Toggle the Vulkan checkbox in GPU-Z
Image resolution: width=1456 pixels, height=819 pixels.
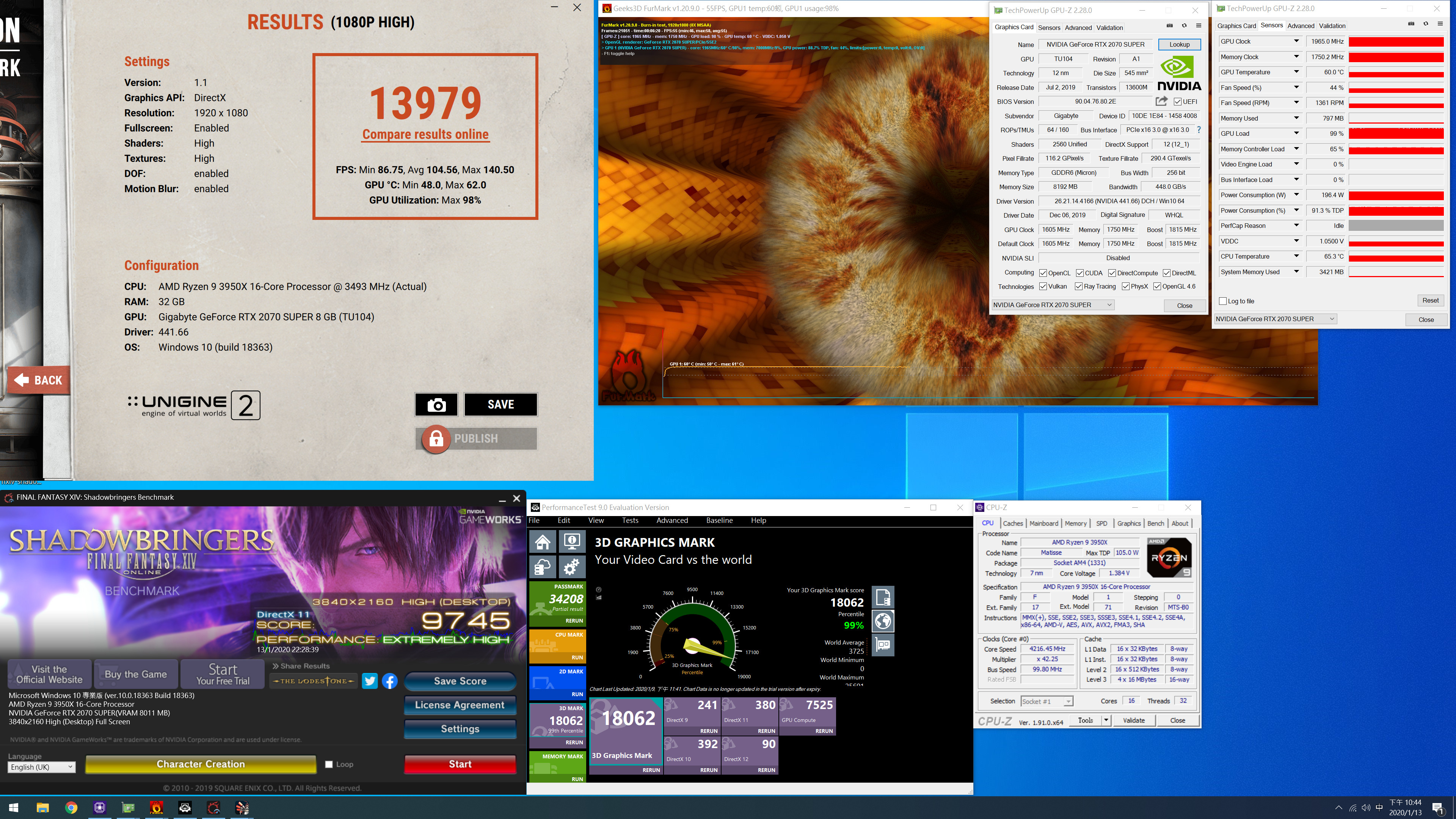[1043, 287]
